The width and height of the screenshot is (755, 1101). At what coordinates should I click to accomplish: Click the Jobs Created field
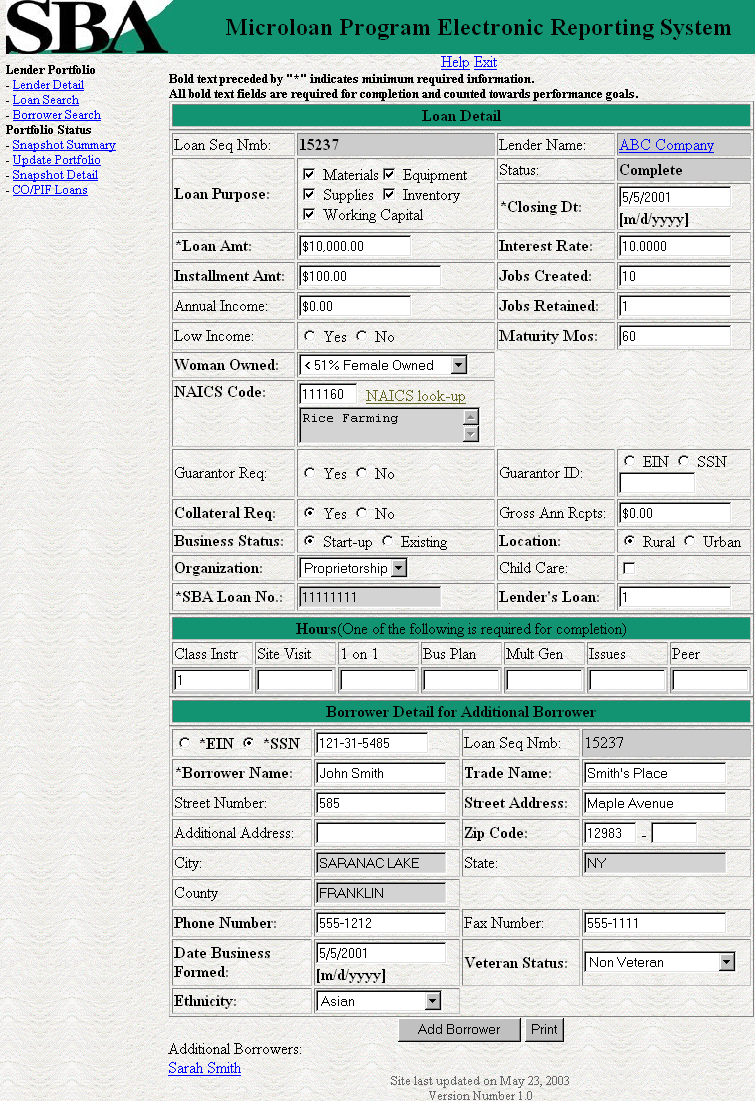(675, 276)
